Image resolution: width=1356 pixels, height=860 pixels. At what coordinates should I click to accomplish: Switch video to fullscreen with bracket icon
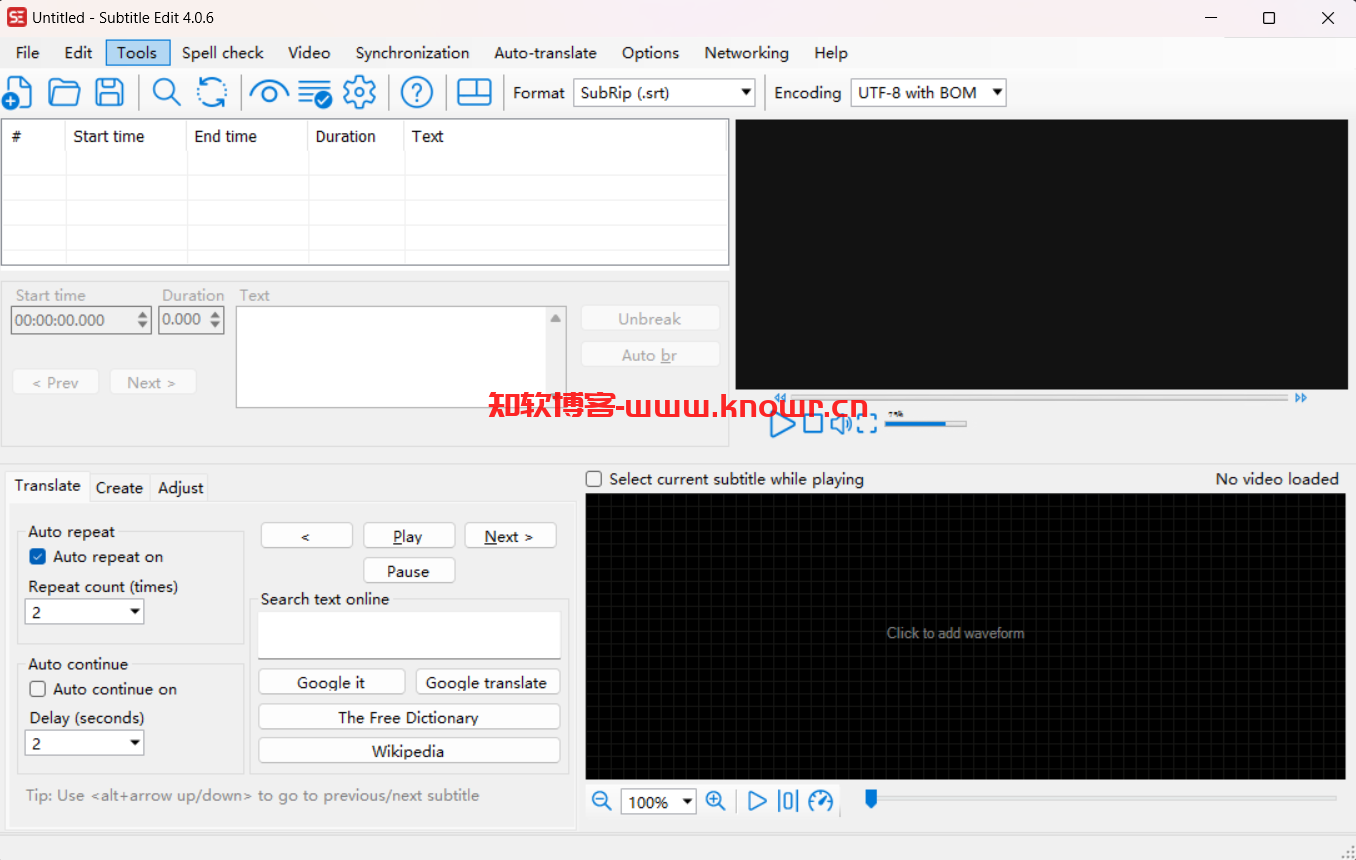867,423
